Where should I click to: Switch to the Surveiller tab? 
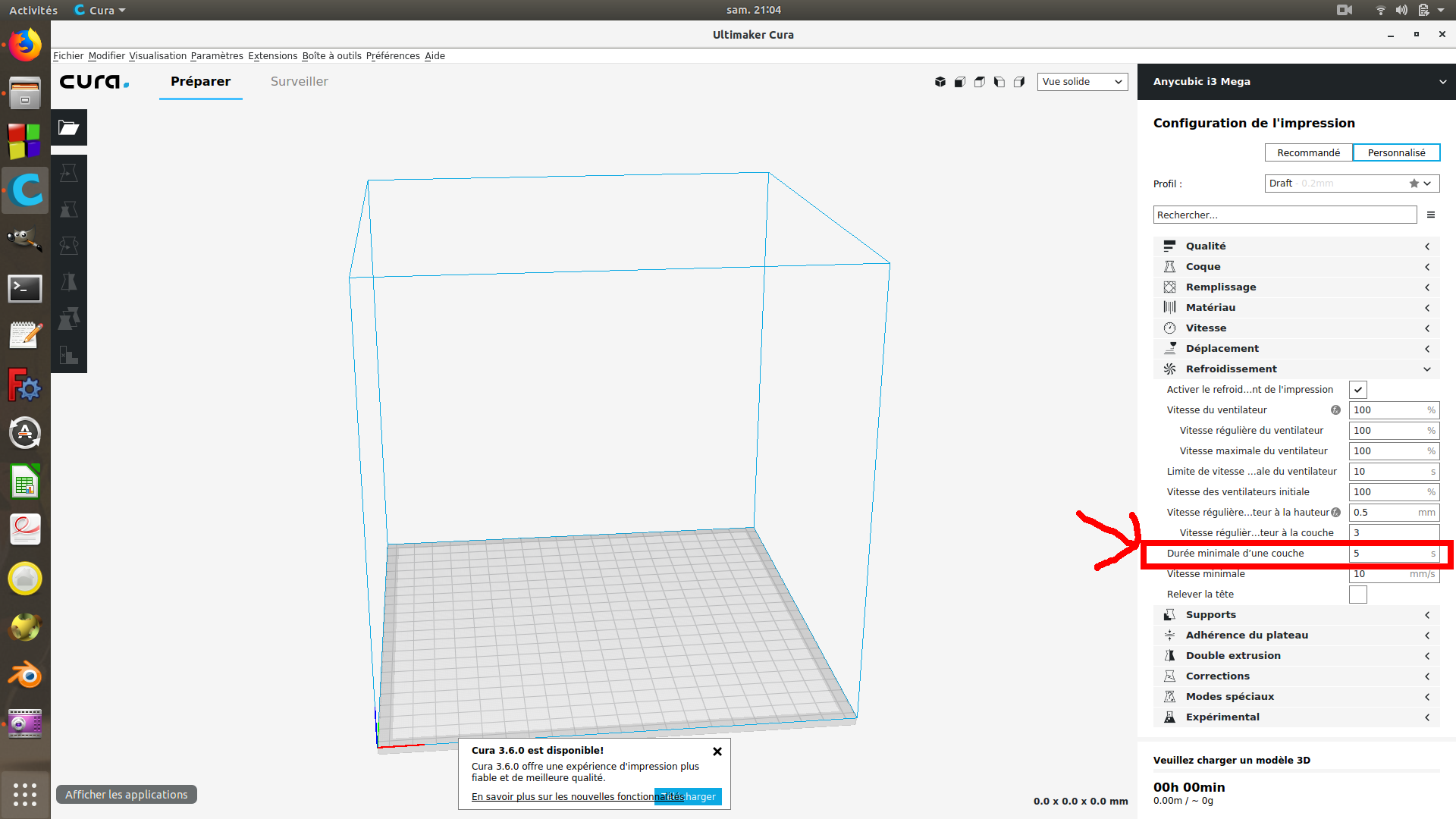click(x=299, y=82)
